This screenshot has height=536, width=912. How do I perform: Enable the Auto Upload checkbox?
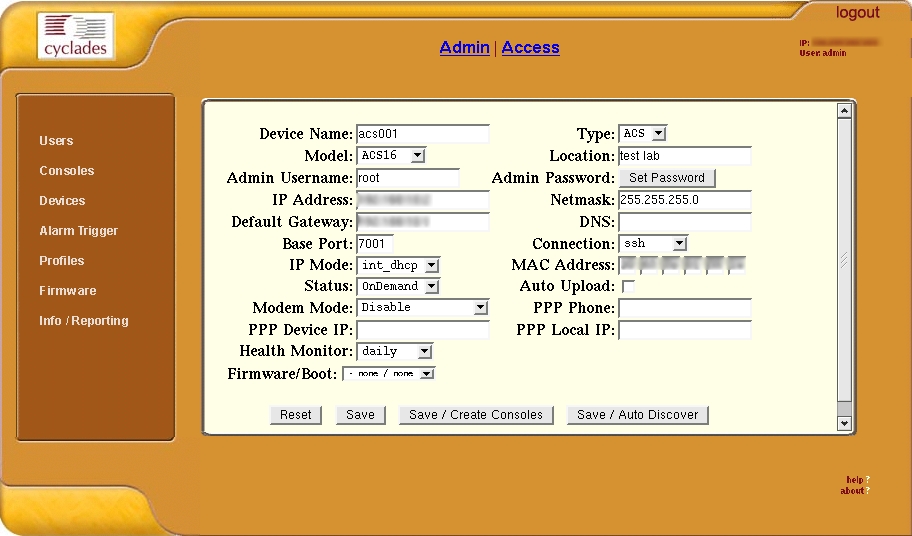pos(628,287)
